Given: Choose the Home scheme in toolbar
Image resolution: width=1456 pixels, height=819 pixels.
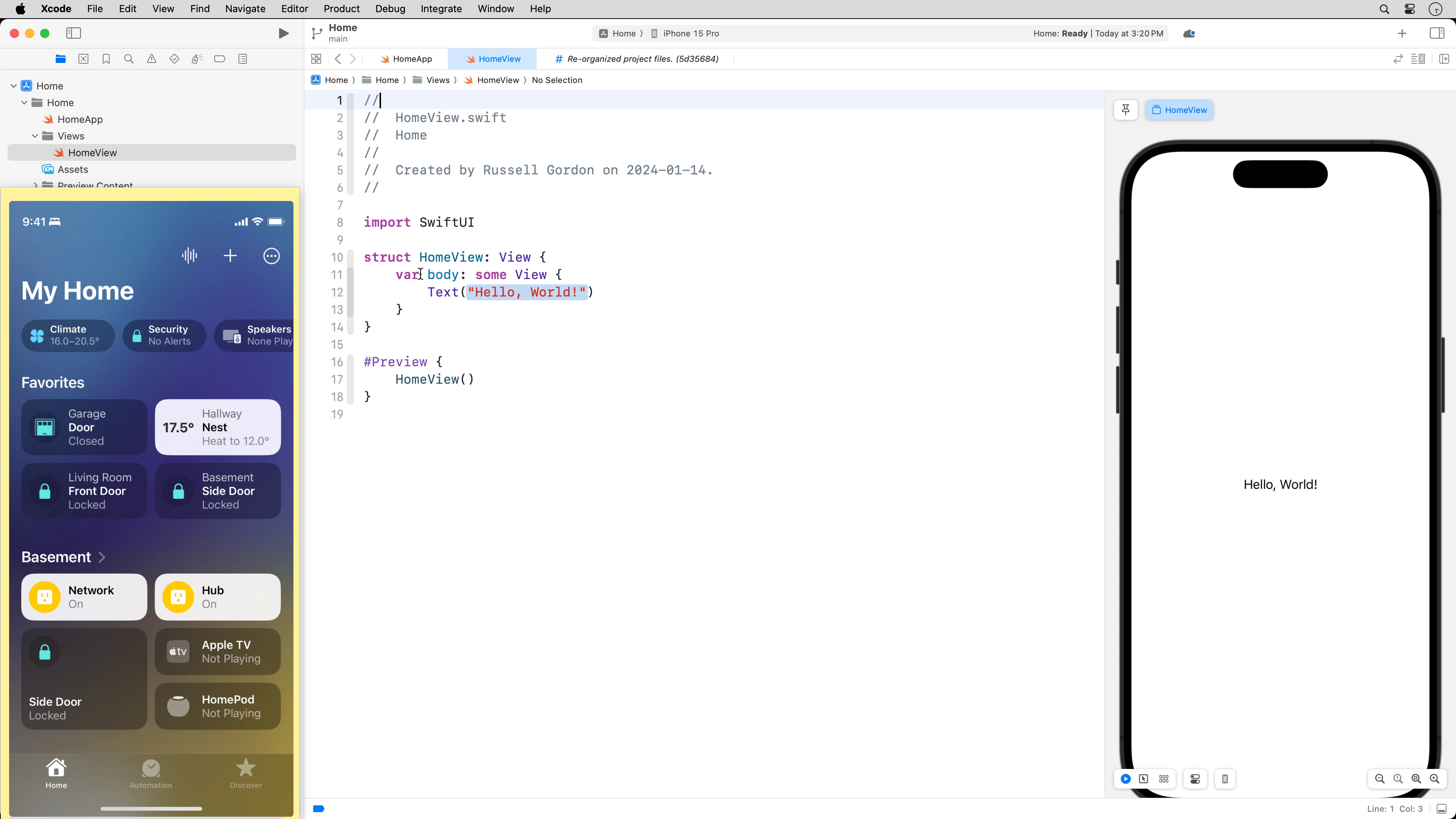Looking at the screenshot, I should click(x=618, y=33).
